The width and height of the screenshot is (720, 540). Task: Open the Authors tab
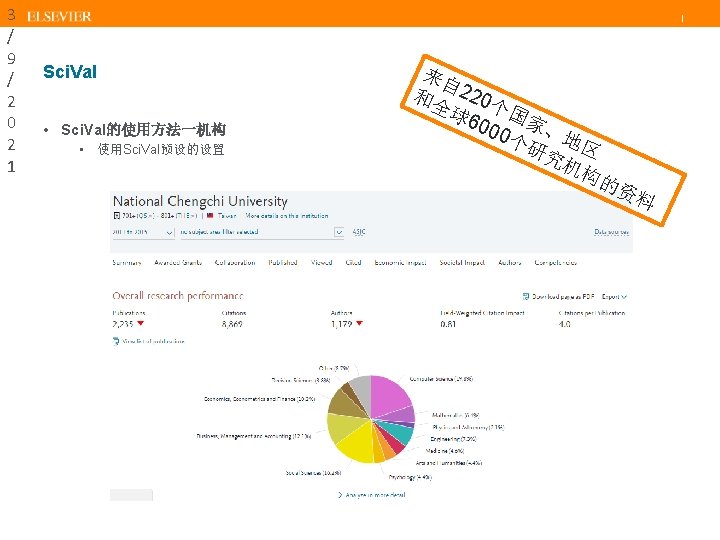510,263
